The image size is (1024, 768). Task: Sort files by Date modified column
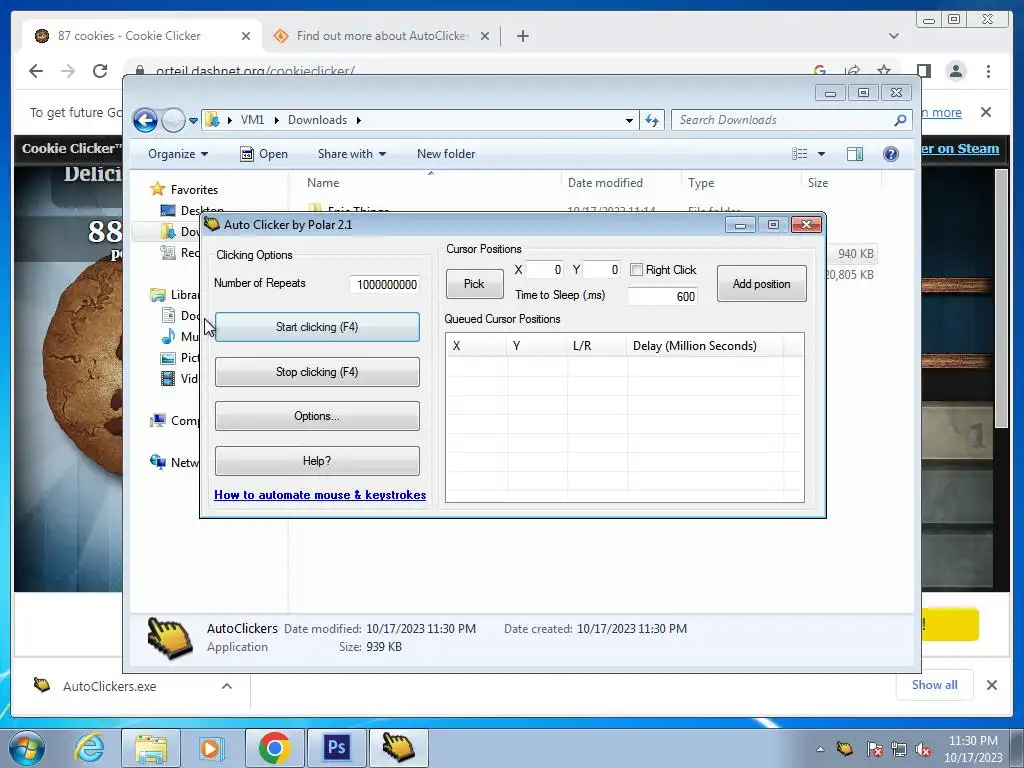click(605, 183)
